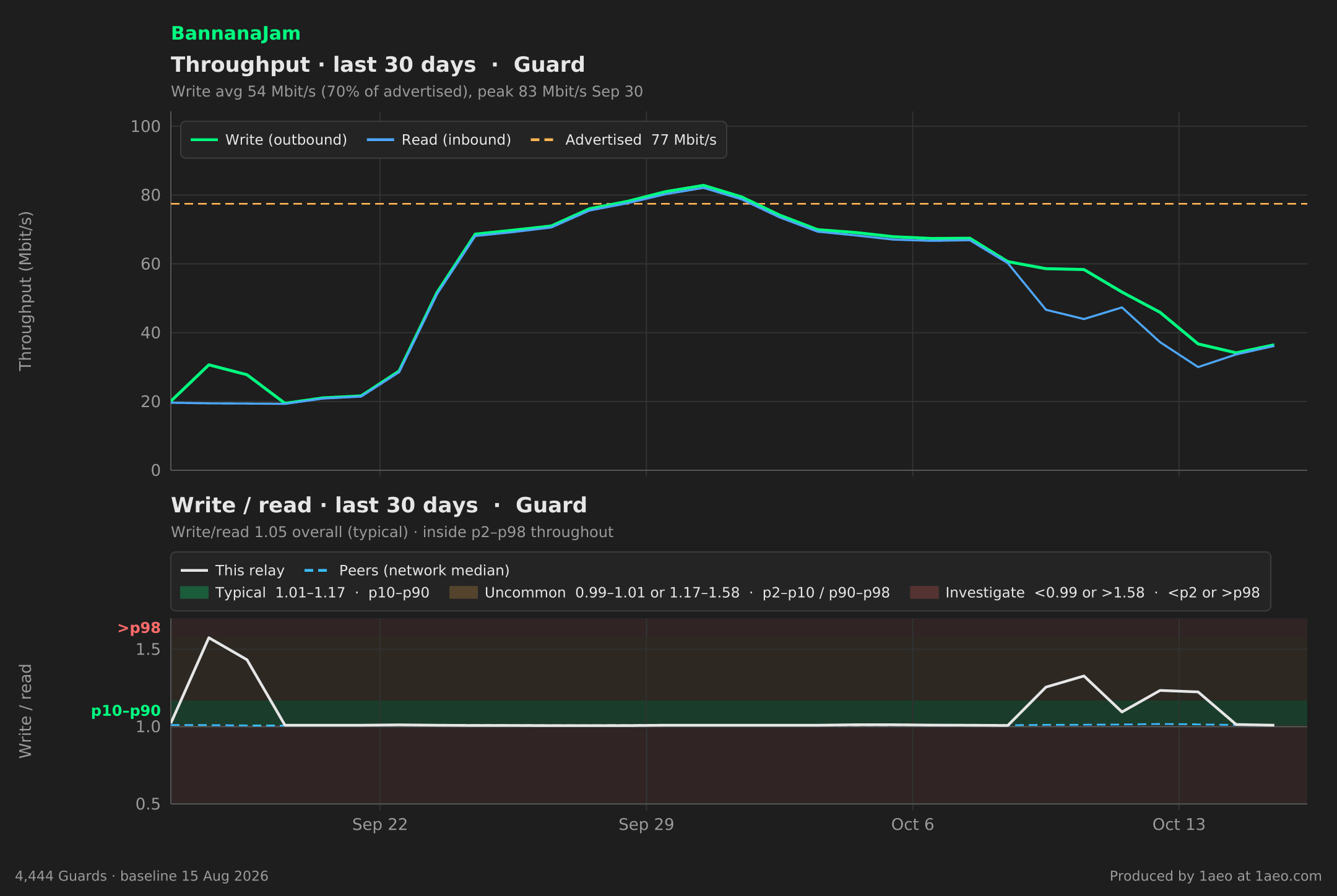Click the brown Uncommon legend swatch
1337x896 pixels.
point(464,593)
